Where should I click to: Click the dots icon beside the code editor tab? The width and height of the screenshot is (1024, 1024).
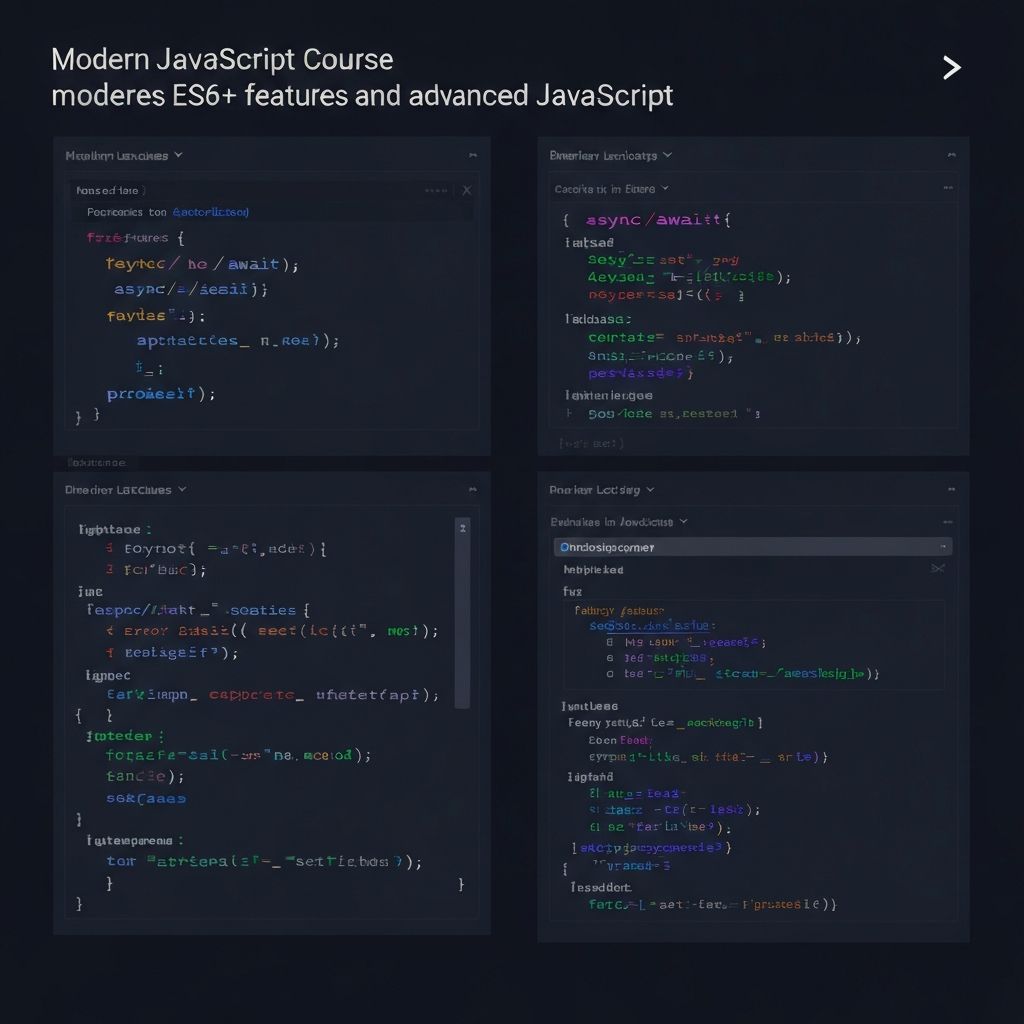point(438,188)
